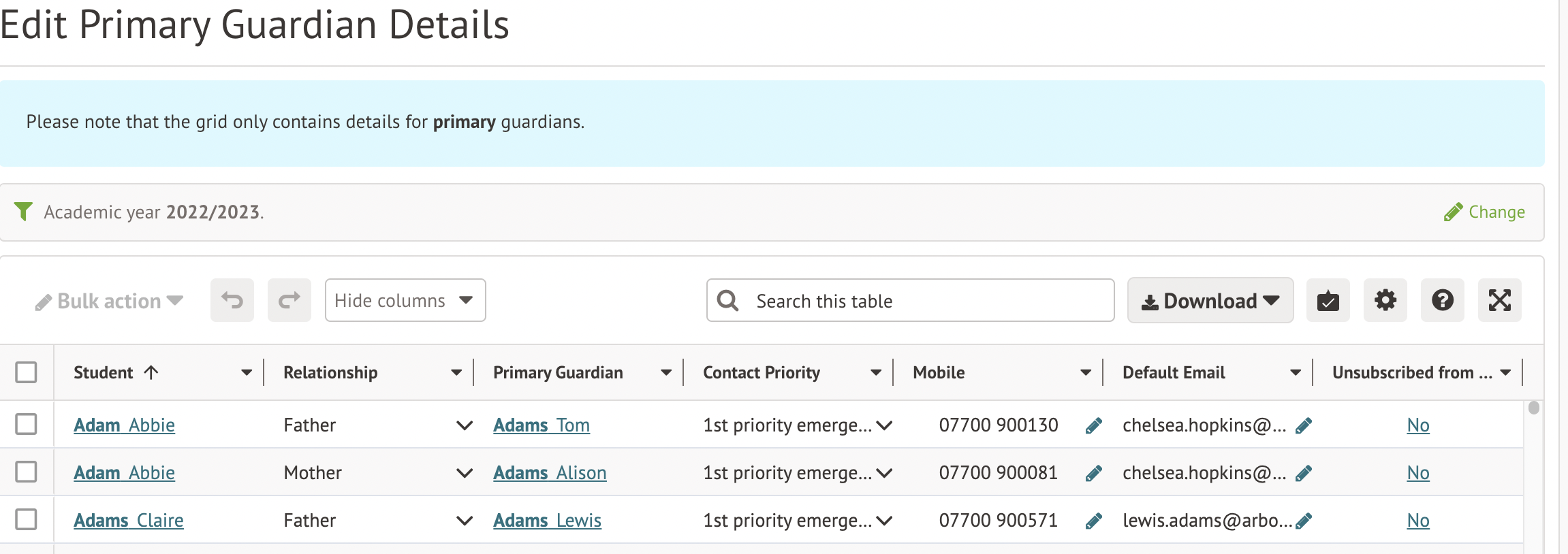Click the vertical scrollbar handle of table
The image size is (1568, 554).
click(1533, 408)
